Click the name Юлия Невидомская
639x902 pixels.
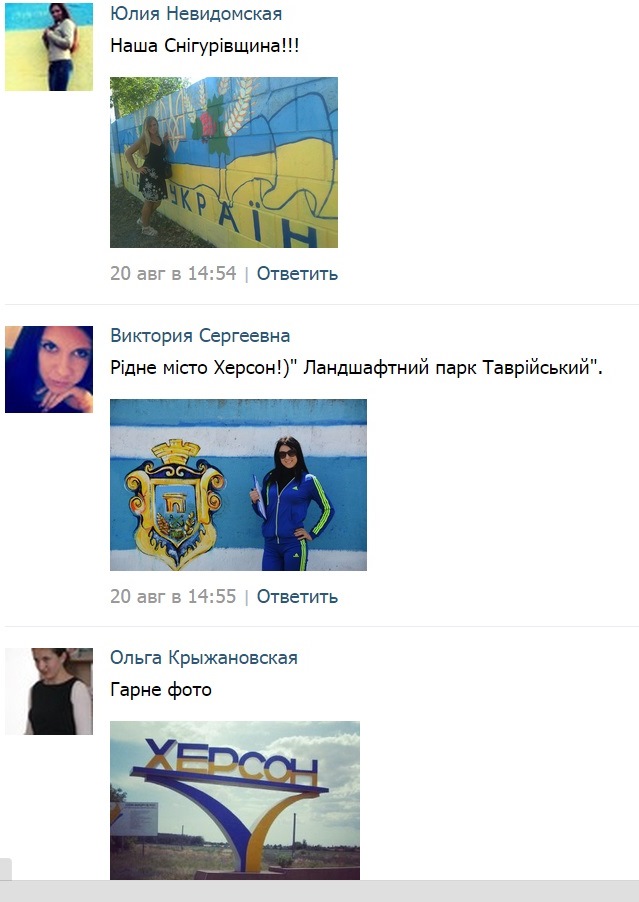point(196,14)
